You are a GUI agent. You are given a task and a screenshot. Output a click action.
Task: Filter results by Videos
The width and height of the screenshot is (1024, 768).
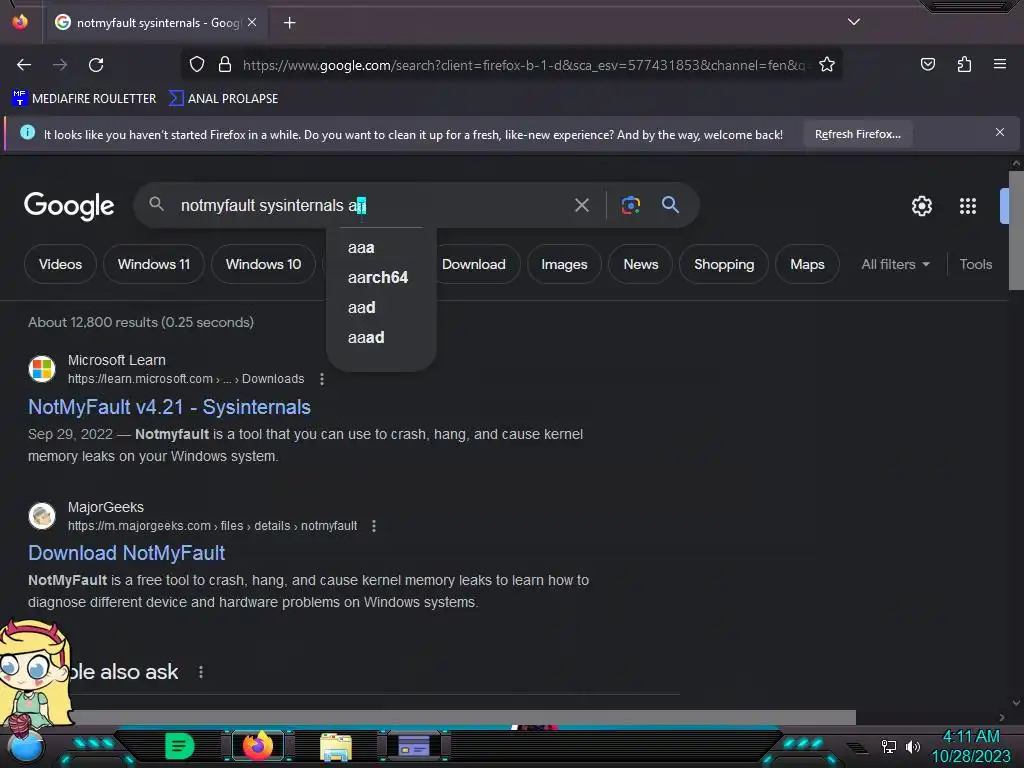tap(60, 264)
